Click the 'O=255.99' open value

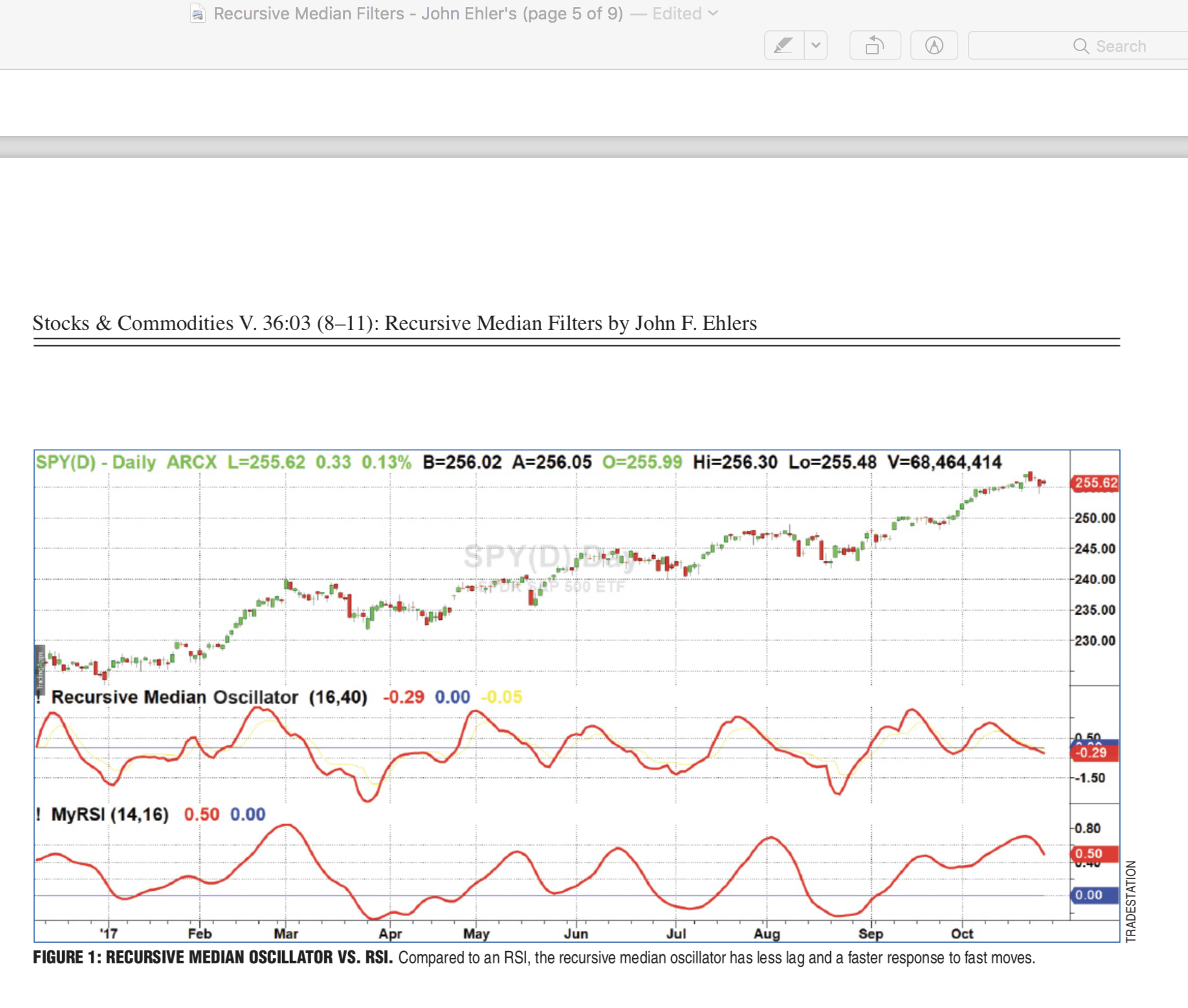[x=642, y=462]
